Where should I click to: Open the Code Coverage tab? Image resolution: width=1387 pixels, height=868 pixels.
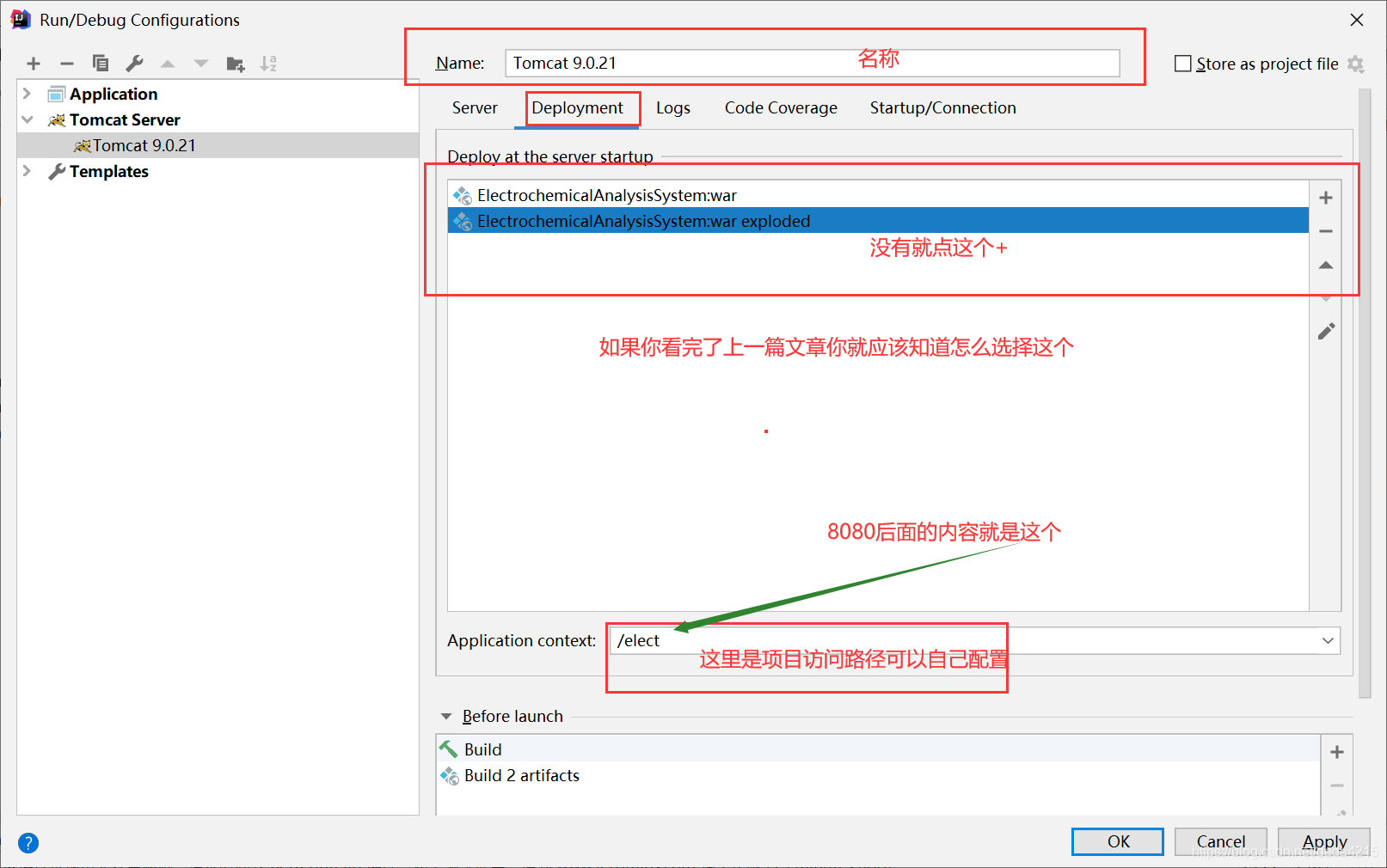click(x=781, y=108)
